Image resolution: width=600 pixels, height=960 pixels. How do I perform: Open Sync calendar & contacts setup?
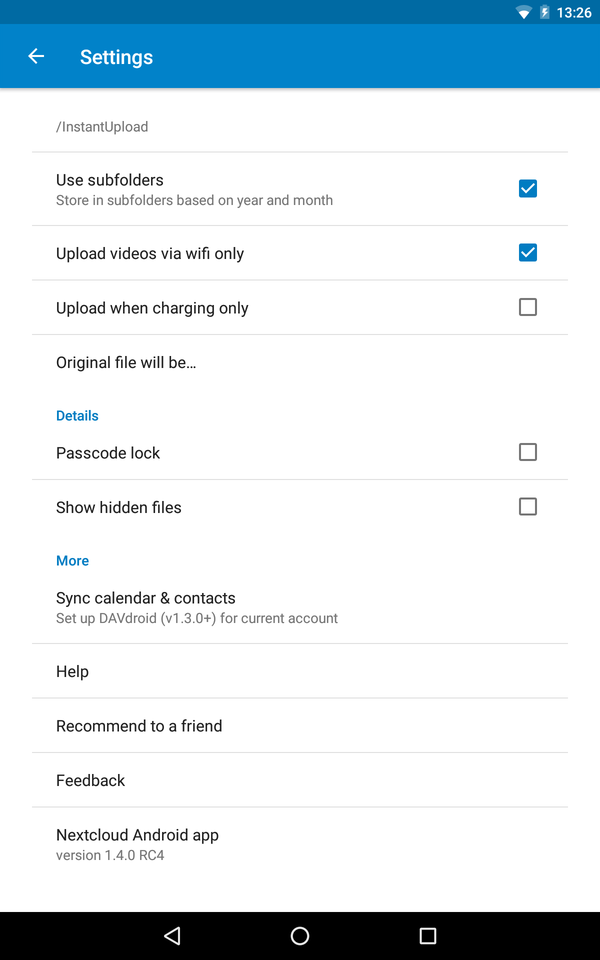click(146, 607)
